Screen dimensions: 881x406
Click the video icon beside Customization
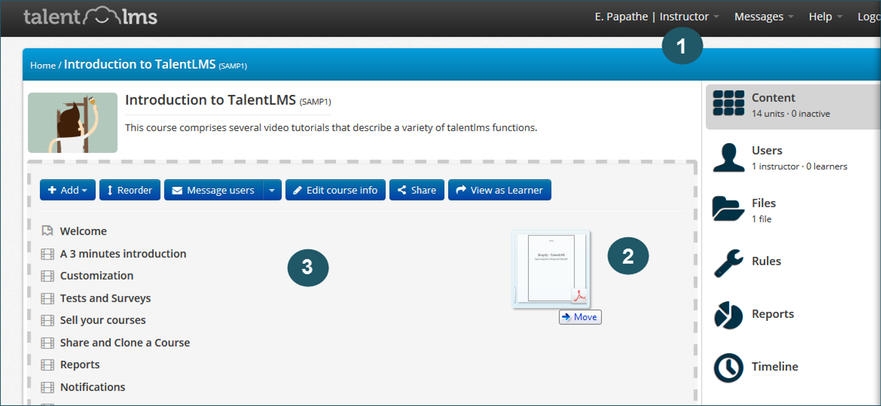click(47, 276)
